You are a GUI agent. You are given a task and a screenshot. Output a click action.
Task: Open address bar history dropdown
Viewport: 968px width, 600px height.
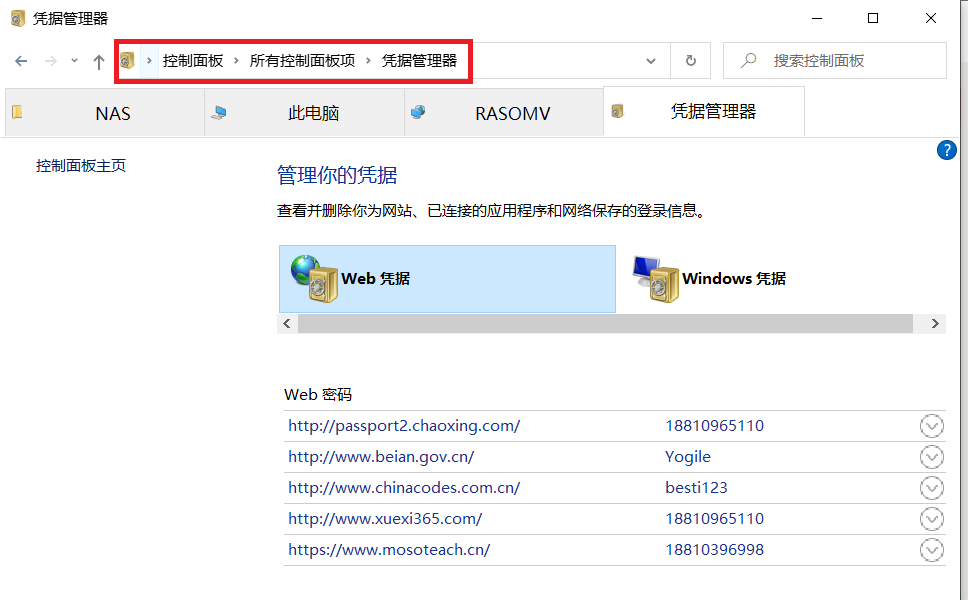651,60
